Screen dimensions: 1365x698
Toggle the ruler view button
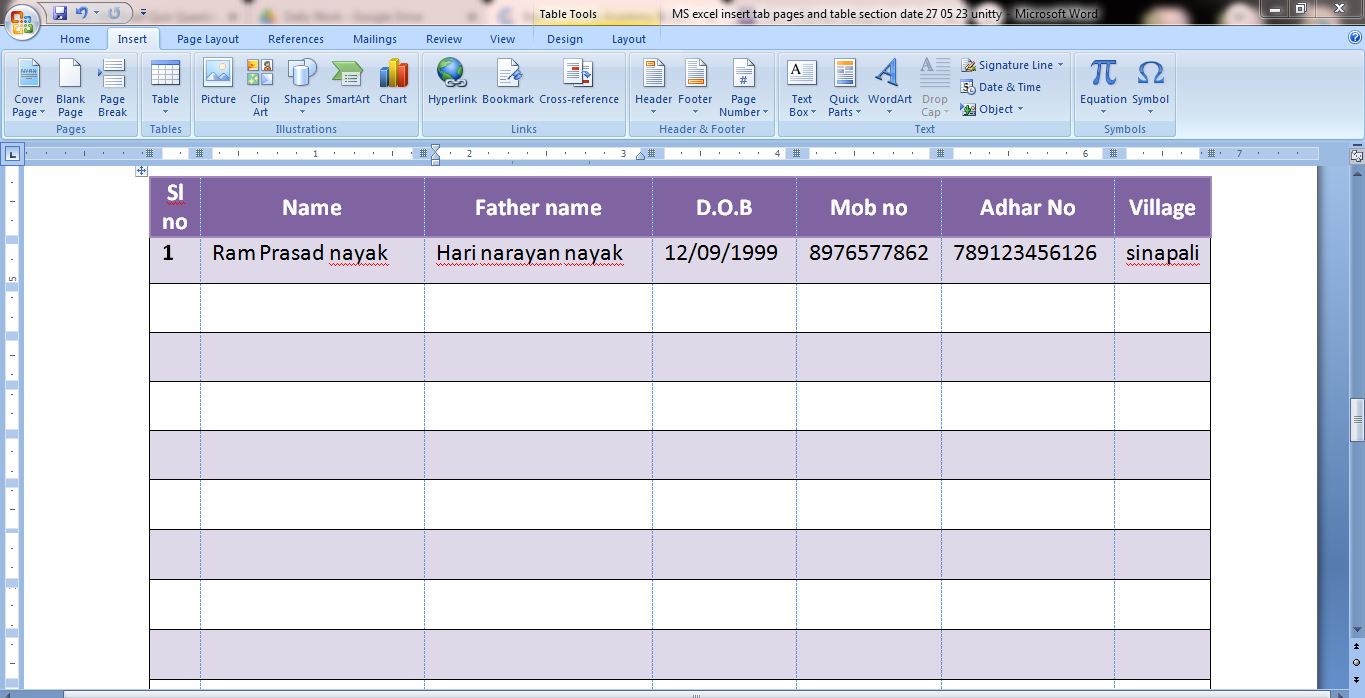click(x=1357, y=156)
